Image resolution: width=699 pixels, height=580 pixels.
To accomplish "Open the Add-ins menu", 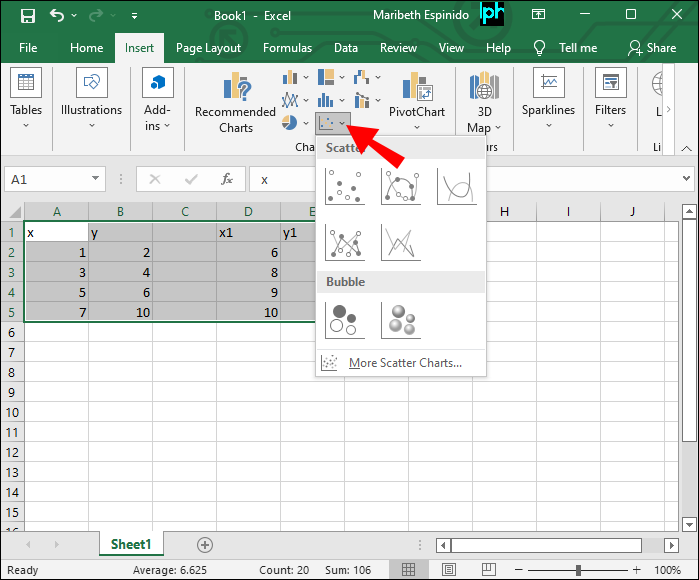I will [x=157, y=99].
